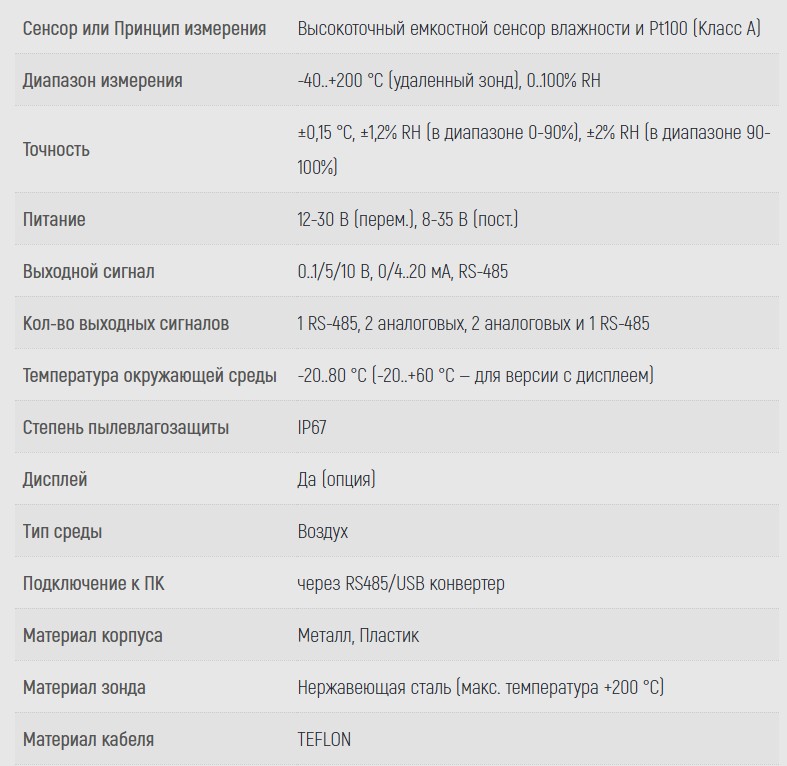This screenshot has height=766, width=787.
Task: Click the "Металл, Пластик" housing material value
Action: click(x=358, y=636)
